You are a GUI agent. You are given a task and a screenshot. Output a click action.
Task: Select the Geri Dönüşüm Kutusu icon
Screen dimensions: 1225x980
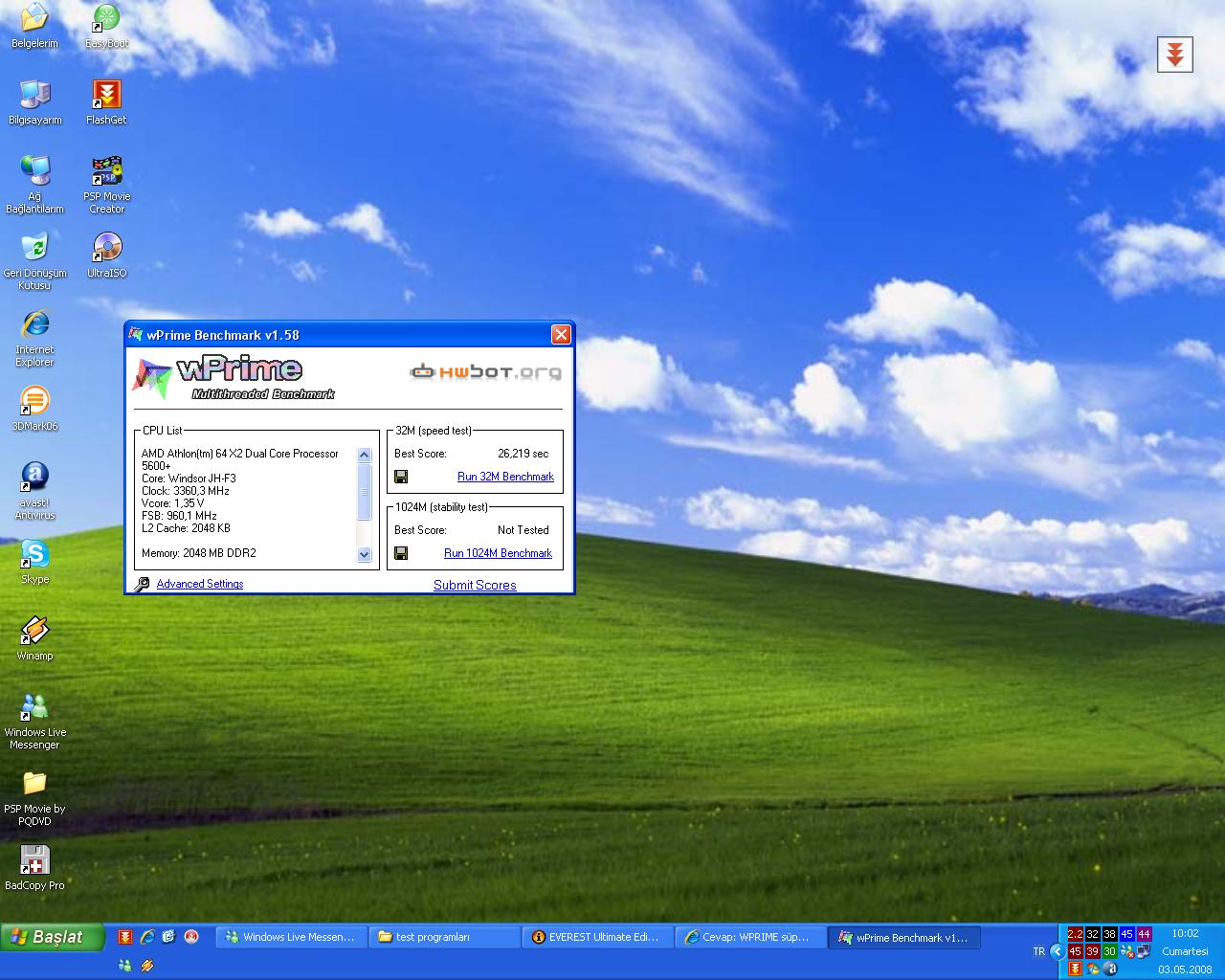coord(34,260)
